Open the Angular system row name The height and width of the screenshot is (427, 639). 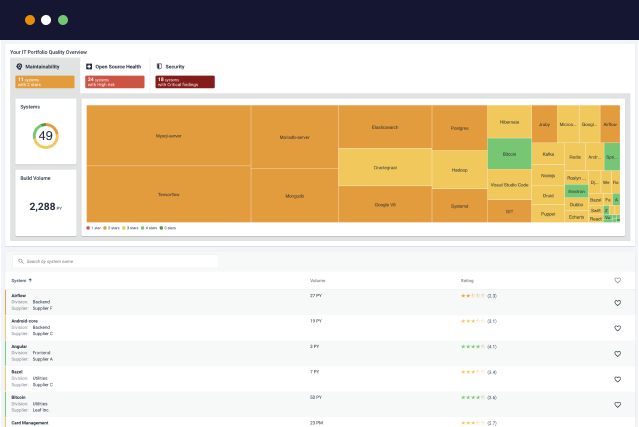pyautogui.click(x=19, y=346)
